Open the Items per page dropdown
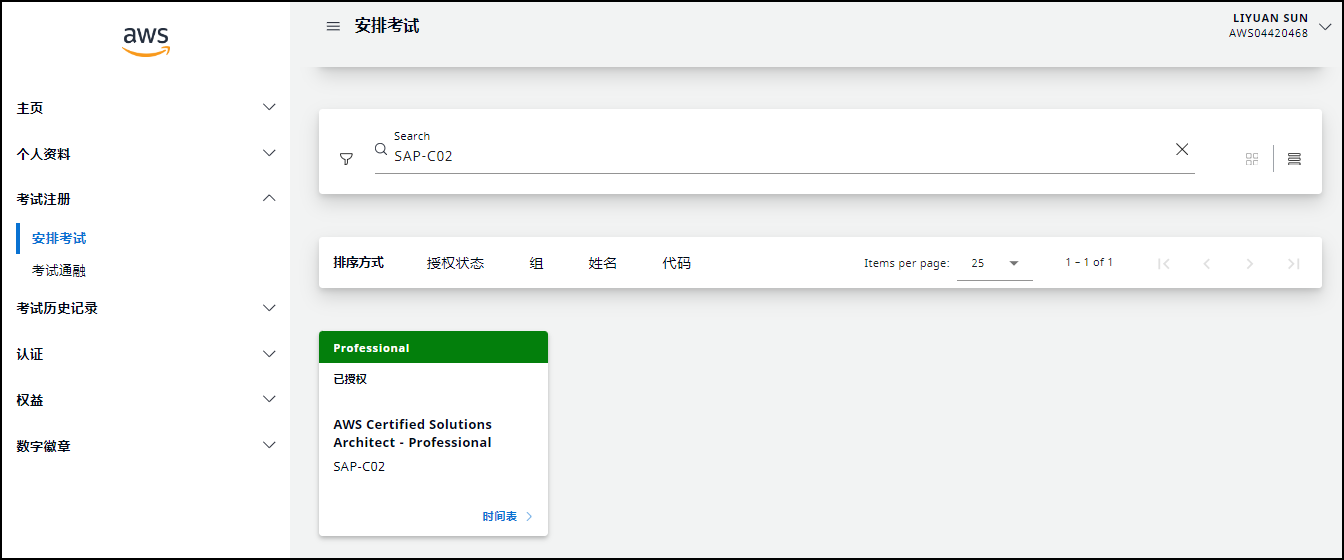Viewport: 1344px width, 560px height. (995, 263)
